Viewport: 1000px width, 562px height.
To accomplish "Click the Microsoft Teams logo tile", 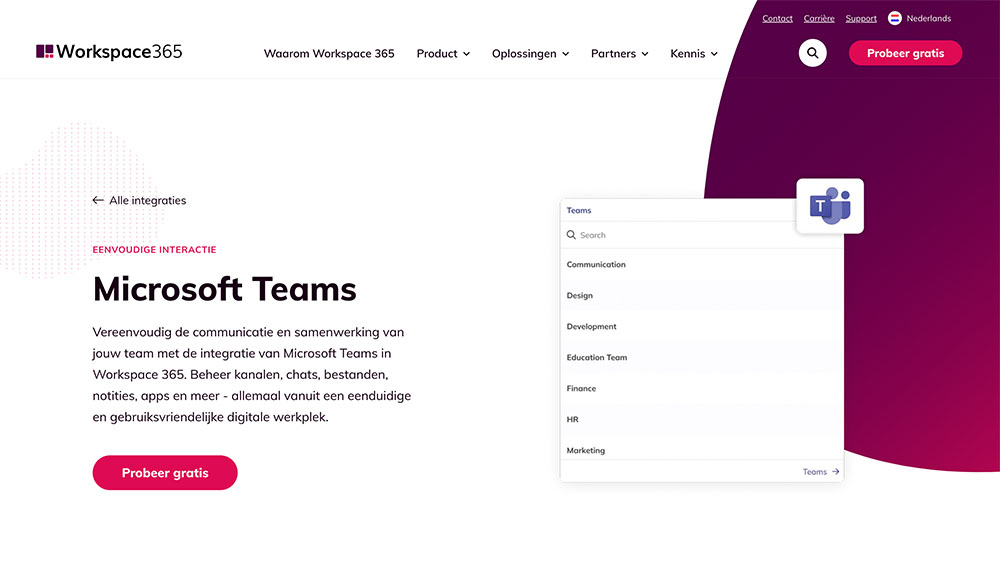I will pos(830,206).
